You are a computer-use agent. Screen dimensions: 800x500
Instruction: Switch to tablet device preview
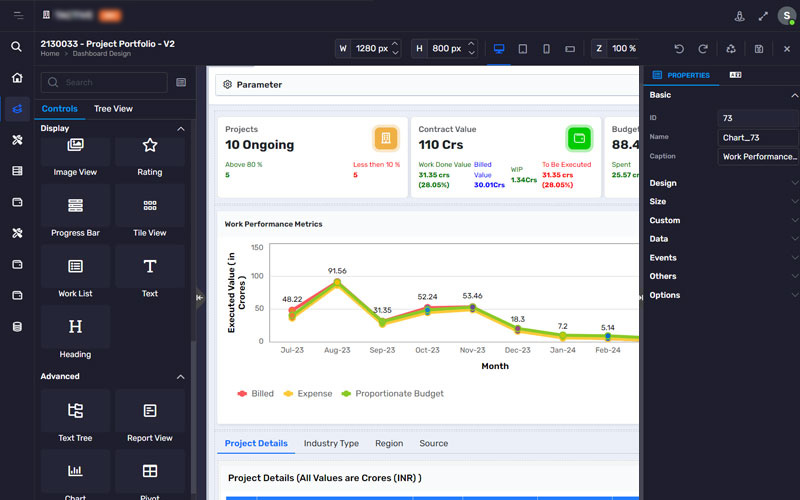[x=522, y=48]
